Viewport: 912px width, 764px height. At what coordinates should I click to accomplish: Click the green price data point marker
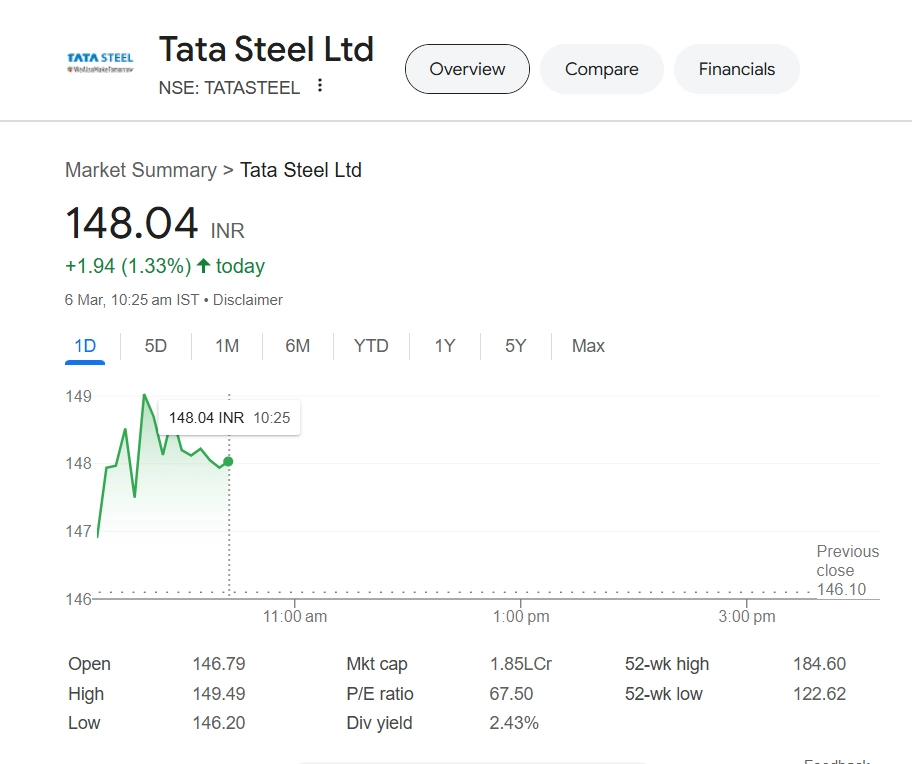(x=228, y=461)
